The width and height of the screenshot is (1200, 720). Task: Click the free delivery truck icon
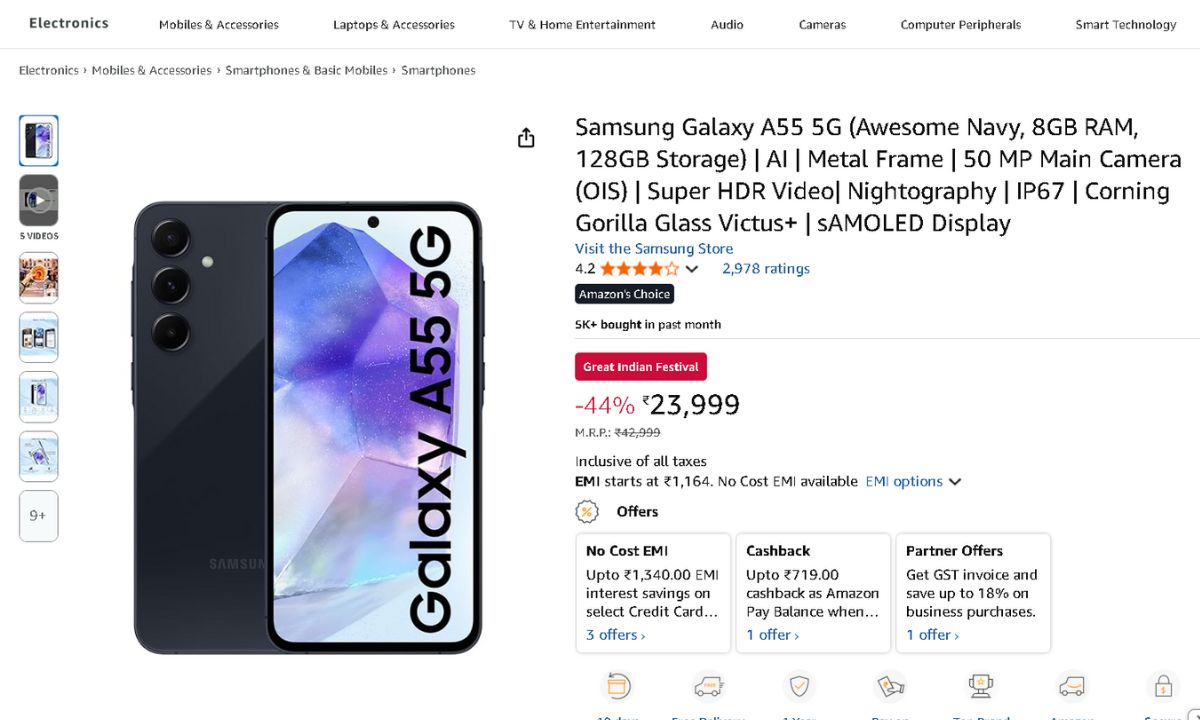coord(708,686)
